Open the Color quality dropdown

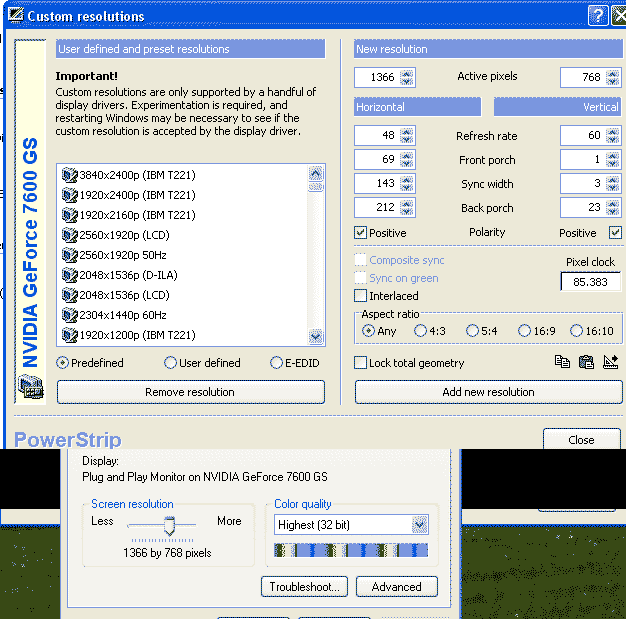[x=420, y=525]
